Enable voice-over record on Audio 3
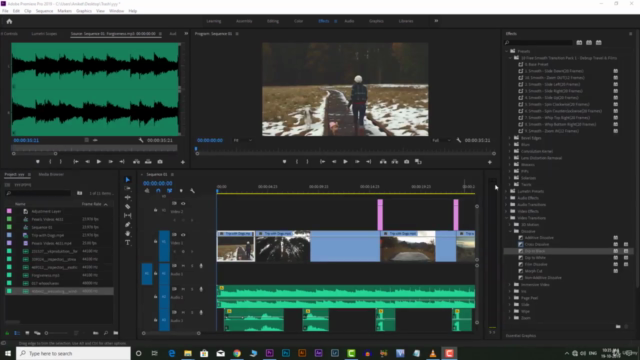640x360 pixels. click(201, 313)
